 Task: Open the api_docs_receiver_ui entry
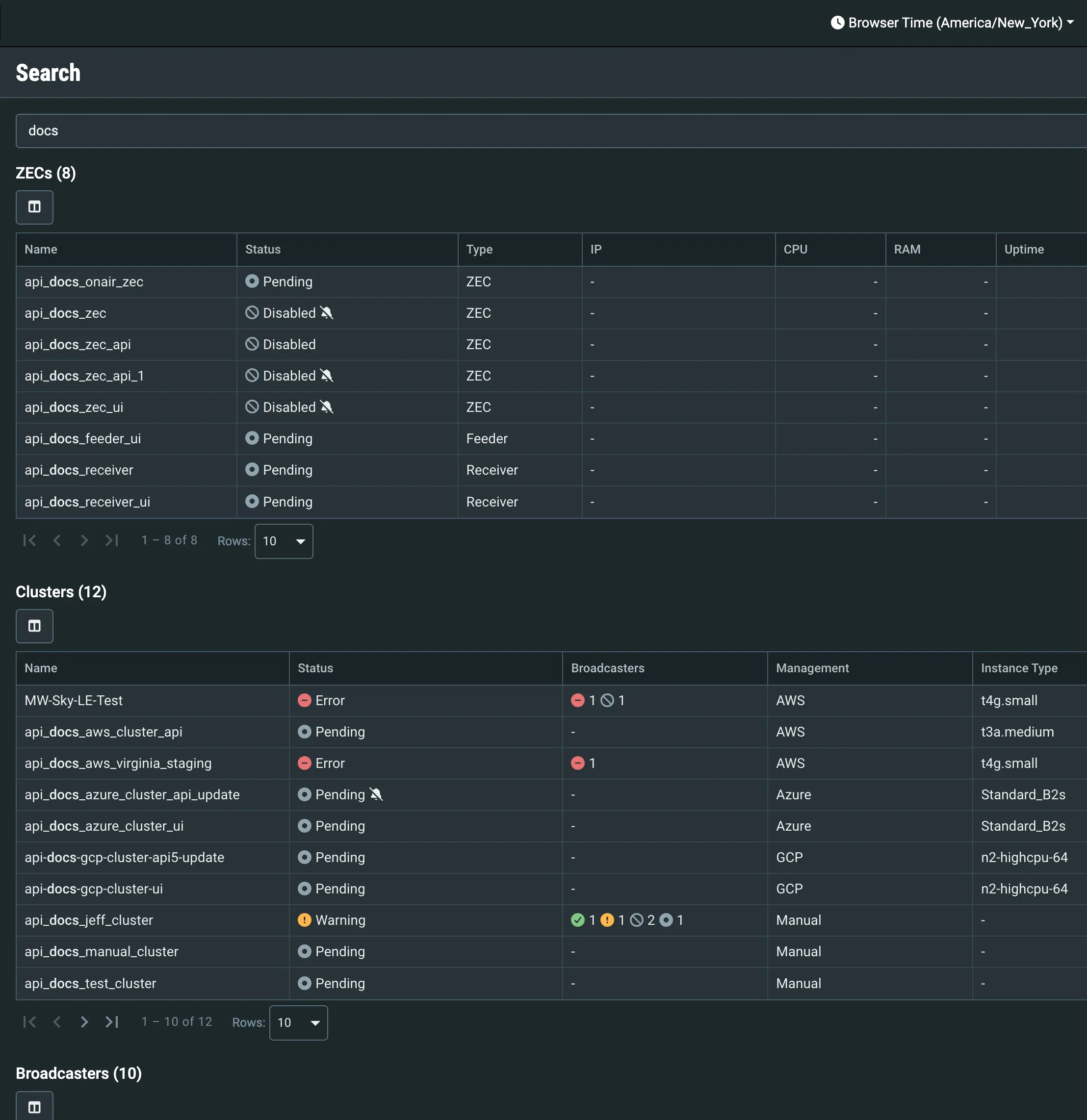[87, 502]
